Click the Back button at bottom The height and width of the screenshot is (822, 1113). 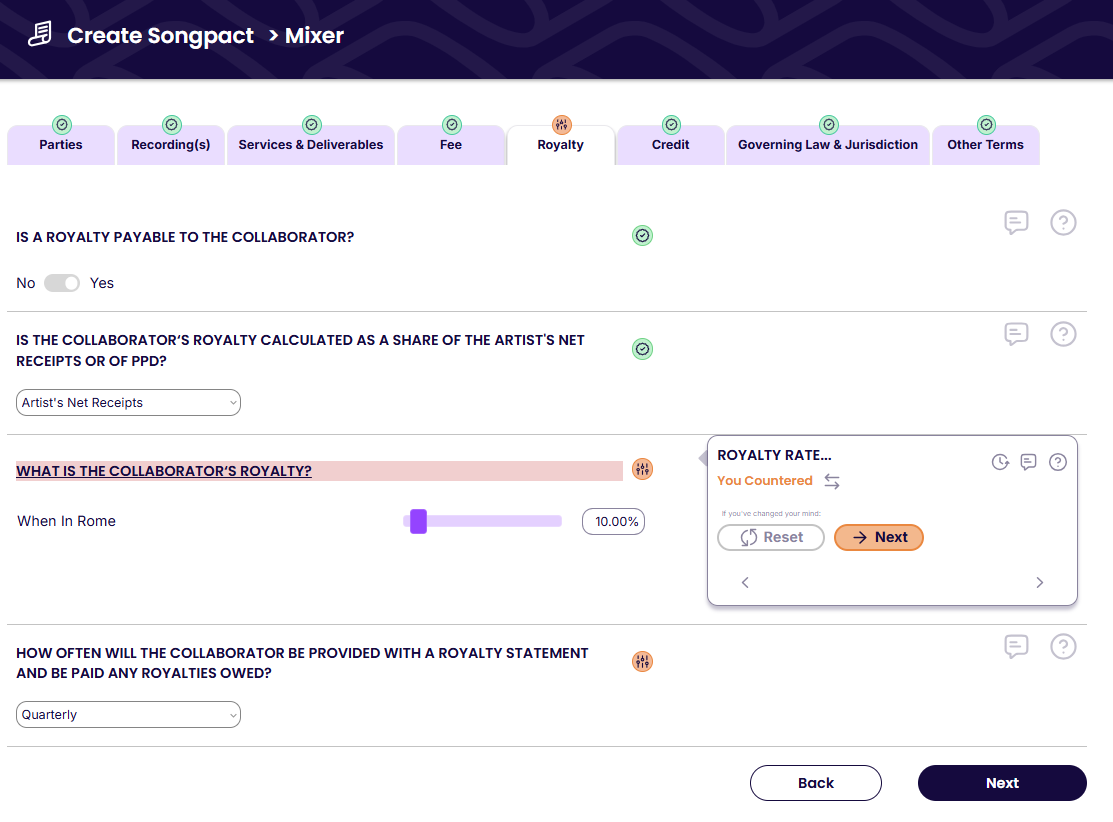point(816,783)
